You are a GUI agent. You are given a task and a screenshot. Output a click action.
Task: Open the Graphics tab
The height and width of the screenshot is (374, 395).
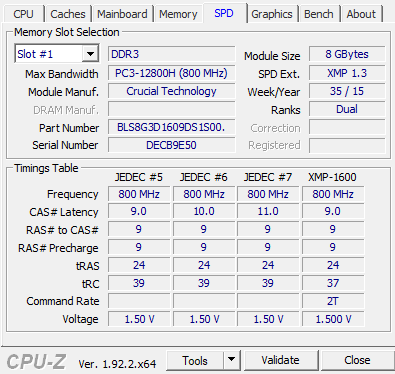tap(272, 14)
